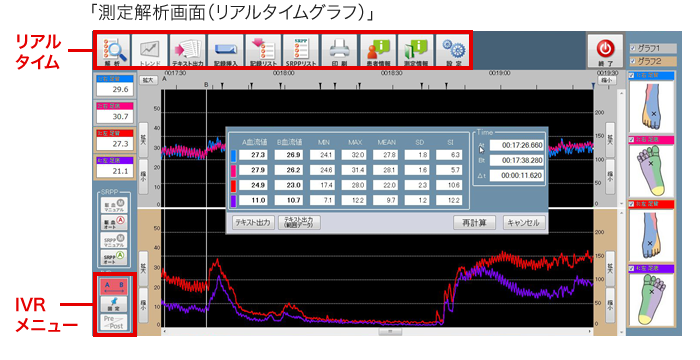Click the MEAN cell 27.8
The height and width of the screenshot is (360, 700).
coord(386,155)
